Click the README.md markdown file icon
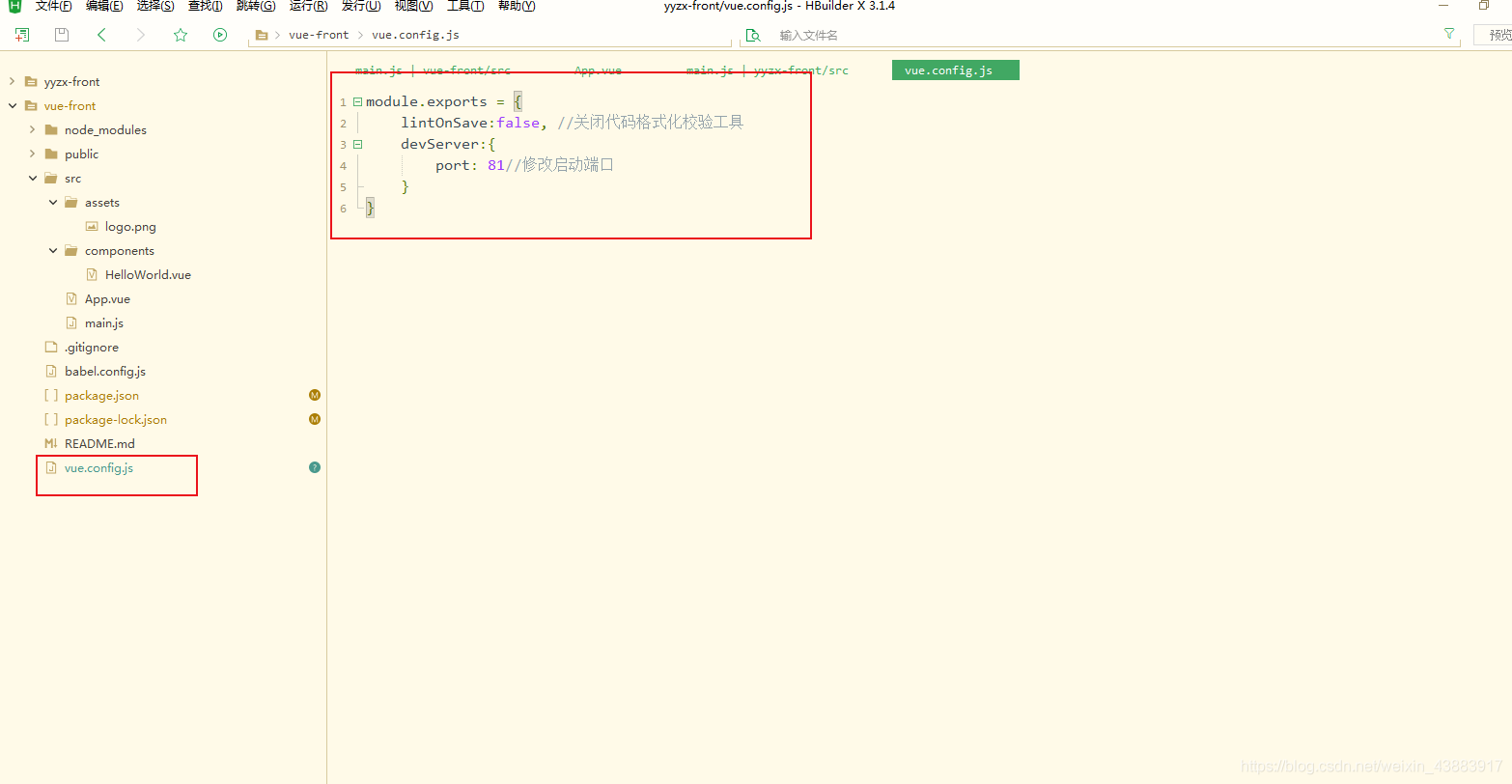This screenshot has width=1512, height=784. [x=51, y=444]
